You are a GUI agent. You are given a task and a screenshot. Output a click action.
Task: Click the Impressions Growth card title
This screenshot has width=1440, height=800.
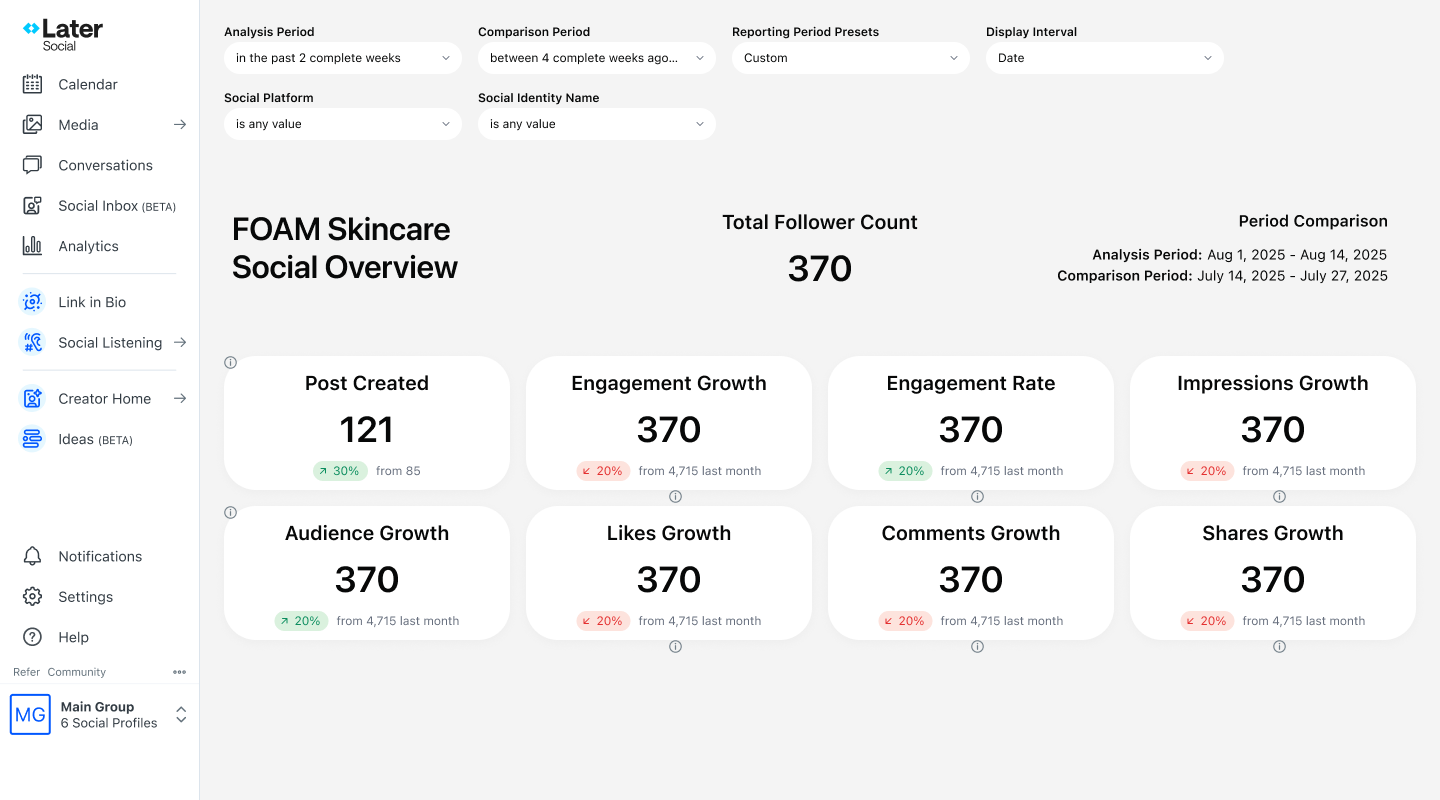pos(1273,383)
